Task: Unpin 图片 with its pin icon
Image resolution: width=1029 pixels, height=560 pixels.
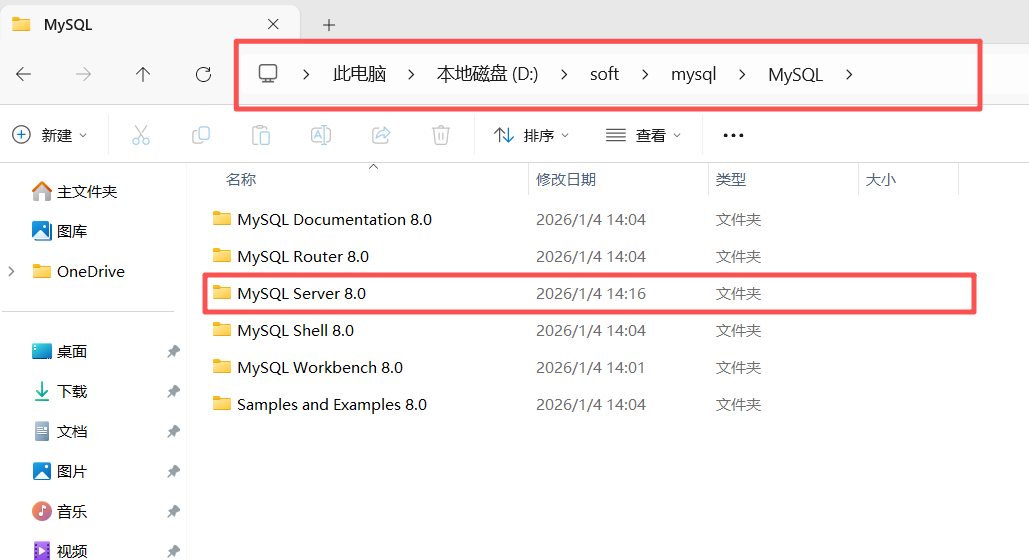Action: point(173,471)
